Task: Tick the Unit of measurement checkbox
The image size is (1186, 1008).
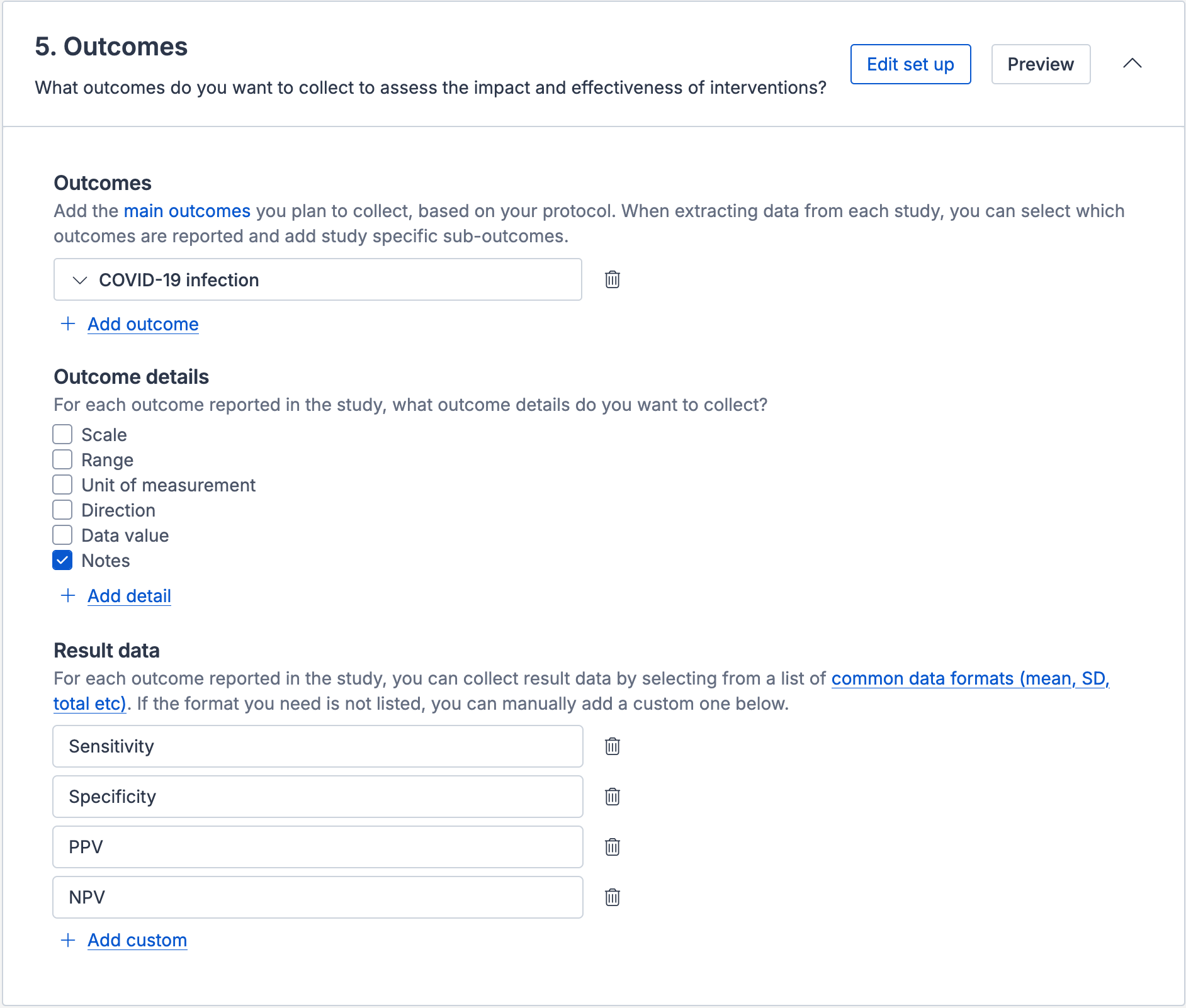Action: (62, 484)
